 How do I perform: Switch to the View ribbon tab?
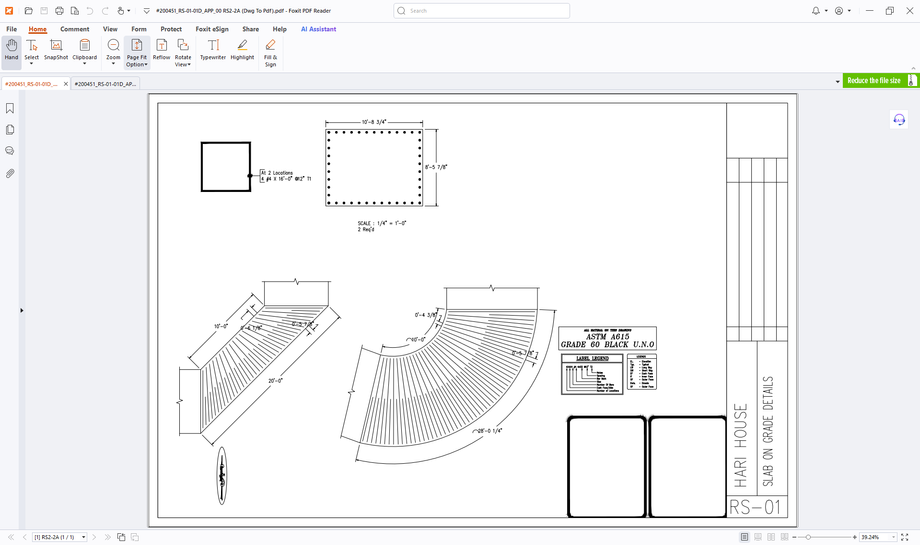110,29
